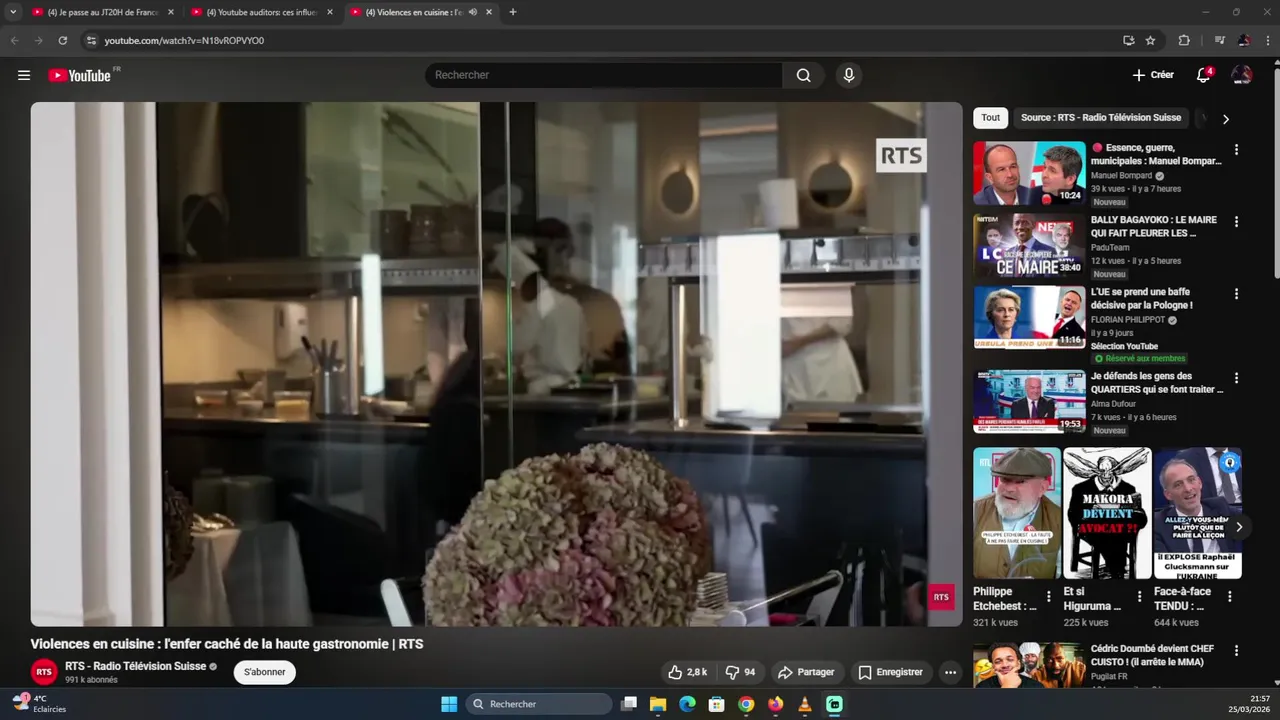Click the address bar URL

(184, 41)
